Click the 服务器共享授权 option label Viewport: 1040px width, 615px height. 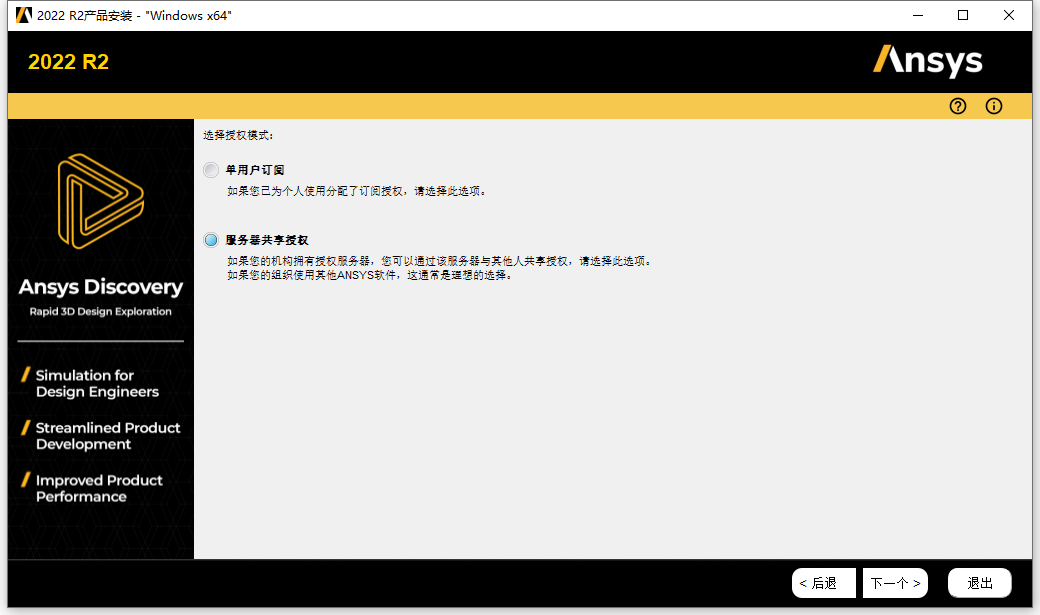click(x=267, y=240)
